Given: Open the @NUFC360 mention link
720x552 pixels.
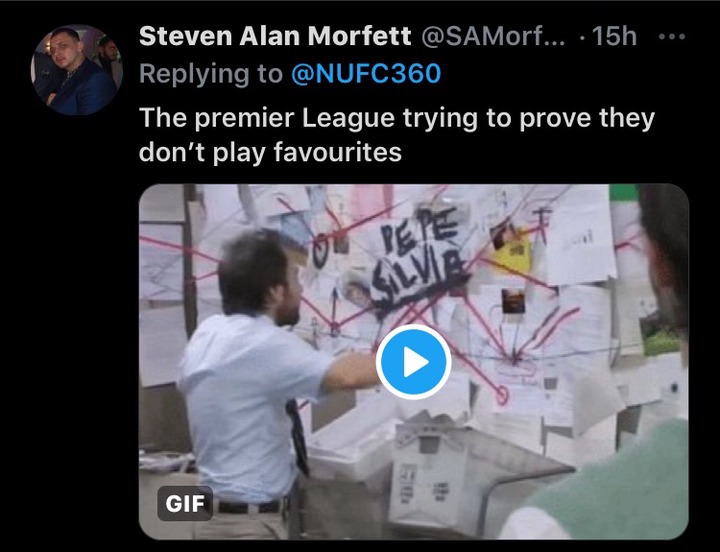Looking at the screenshot, I should 366,73.
